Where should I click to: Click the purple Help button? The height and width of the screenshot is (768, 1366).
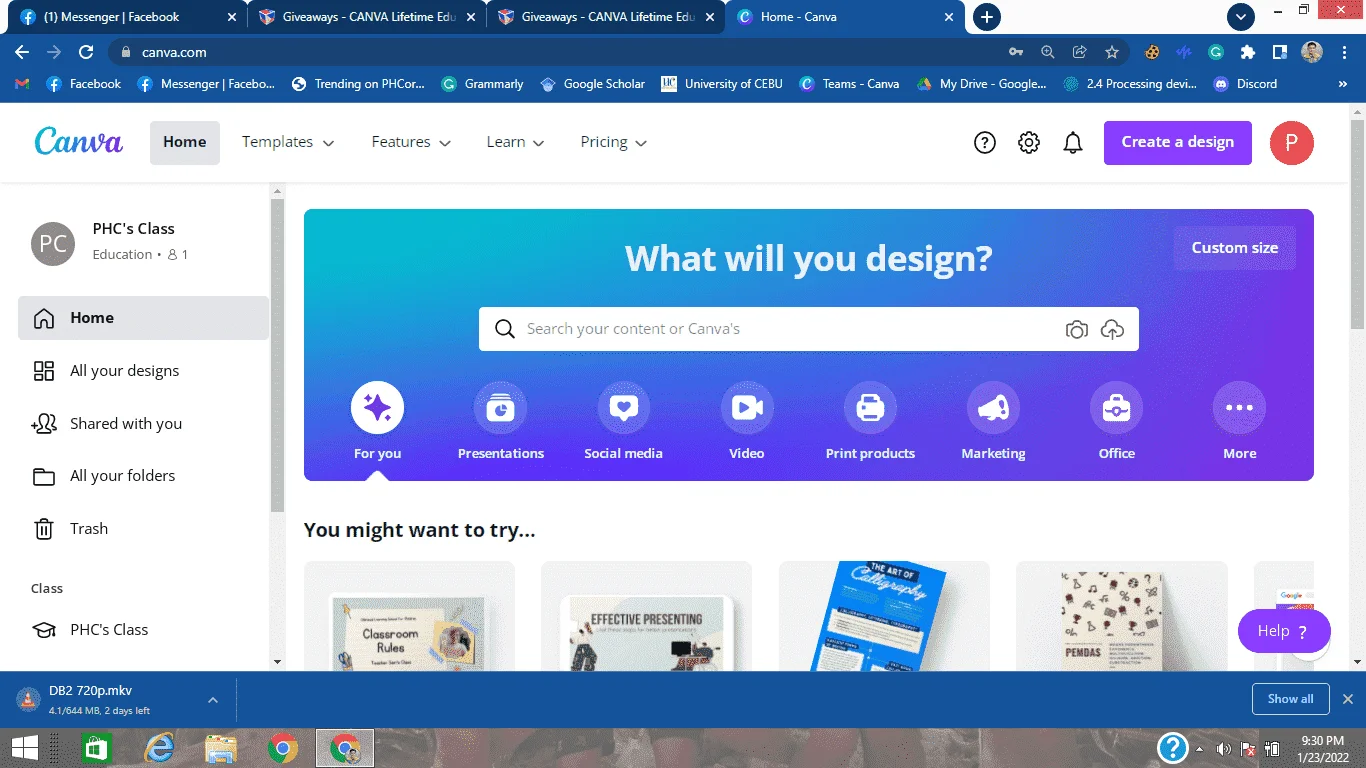(1284, 631)
